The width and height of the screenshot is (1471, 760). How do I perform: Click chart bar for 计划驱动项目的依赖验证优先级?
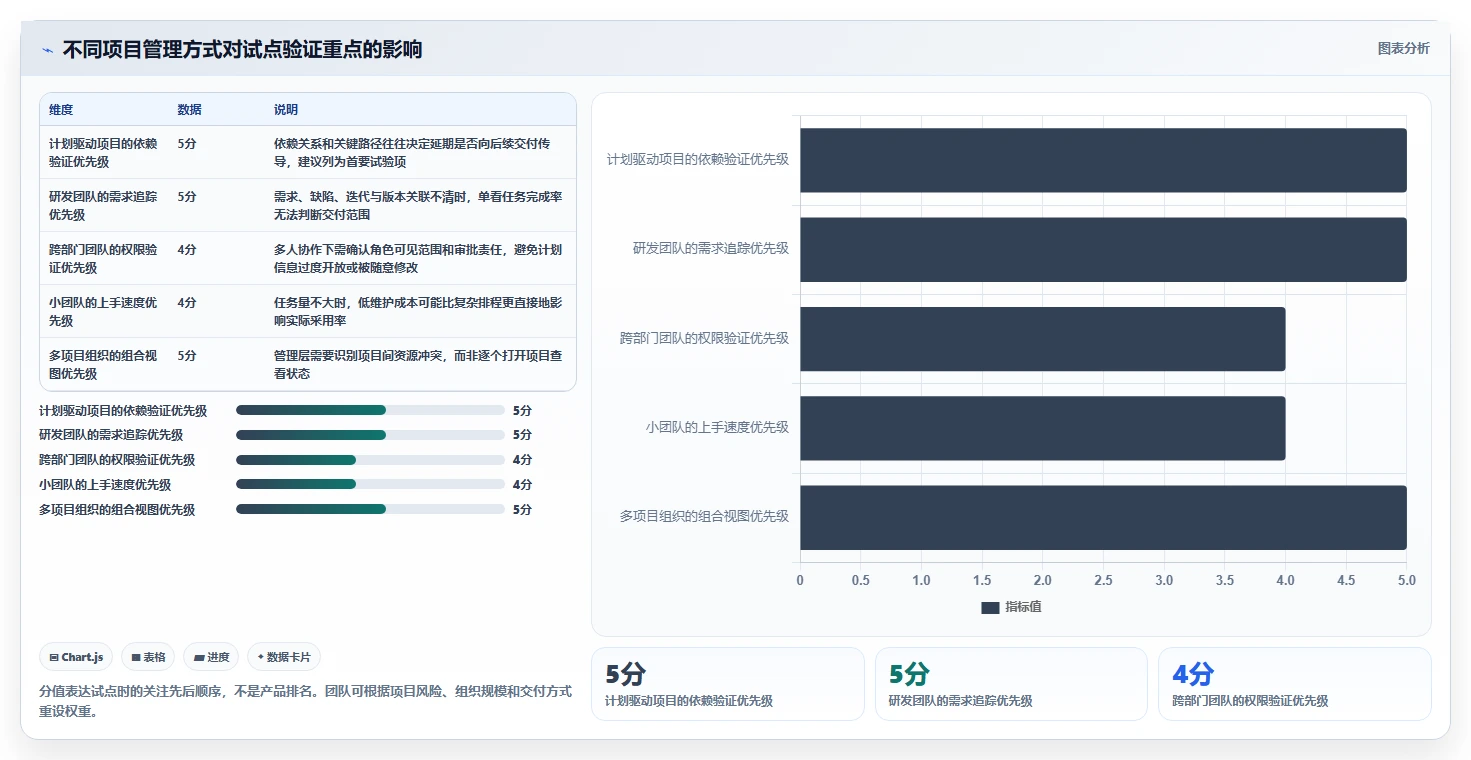click(1103, 160)
